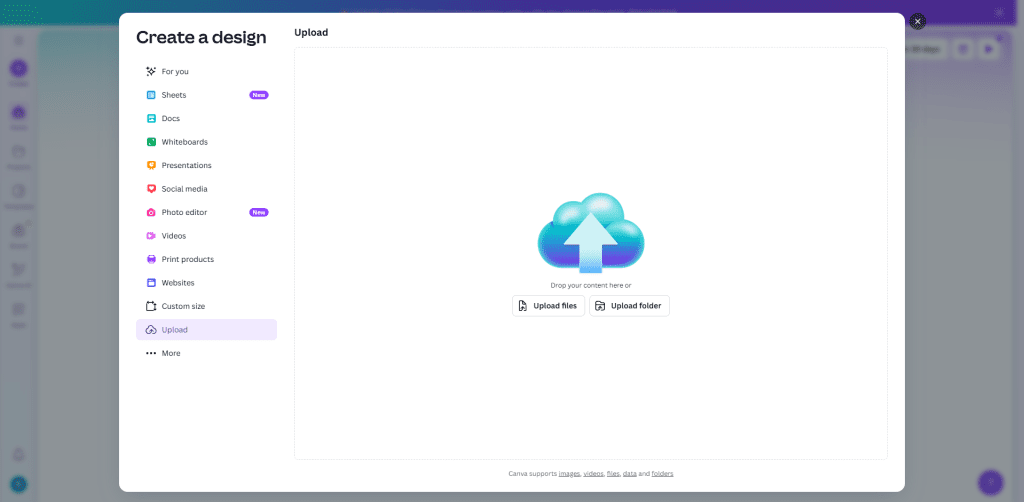The image size is (1024, 502).
Task: Click the Sheets grid icon
Action: point(151,95)
